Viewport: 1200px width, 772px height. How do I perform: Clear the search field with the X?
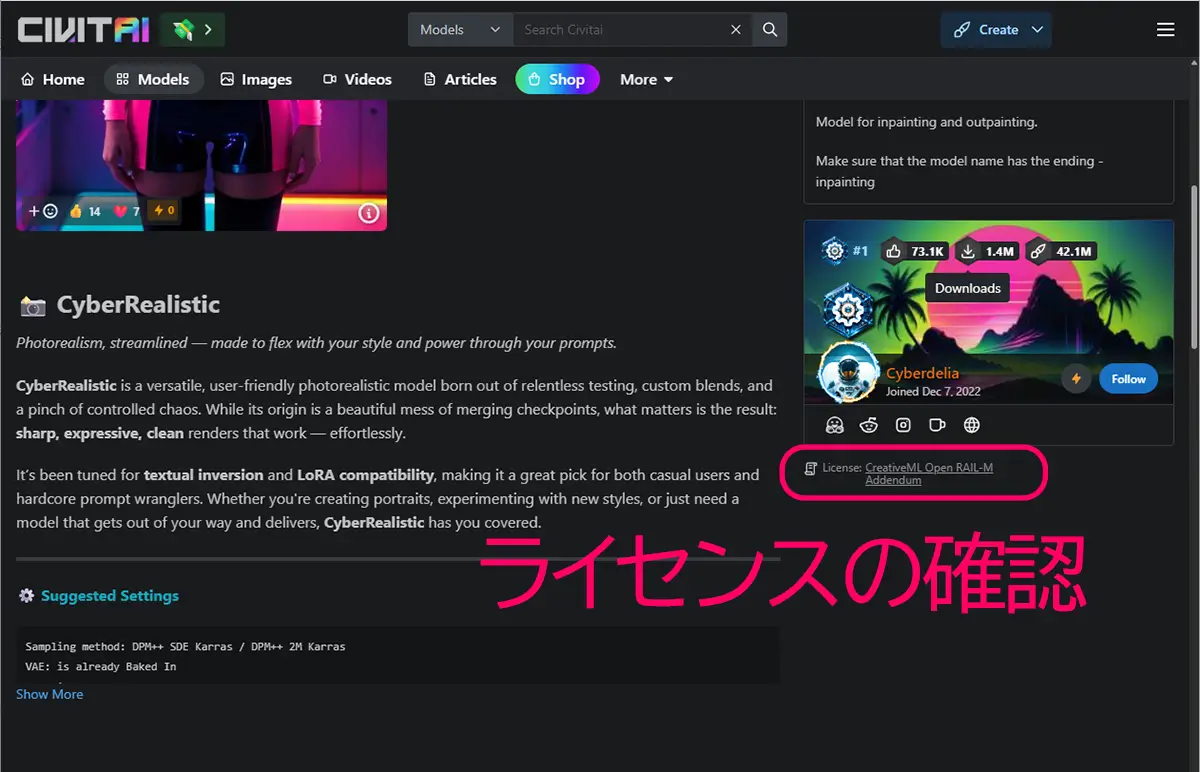(x=736, y=30)
